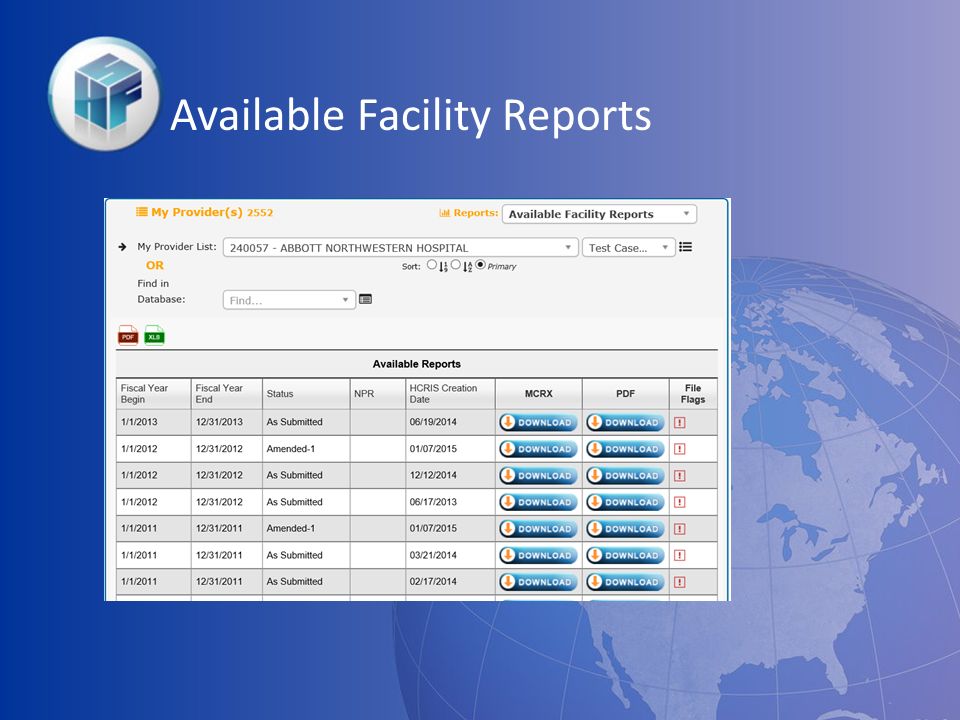
Task: Export the report list as XLS
Action: click(x=154, y=336)
